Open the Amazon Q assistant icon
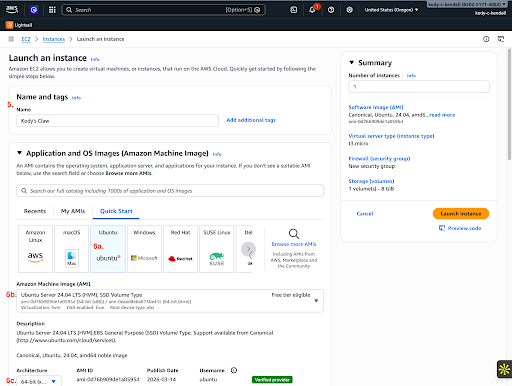 [x=33, y=10]
